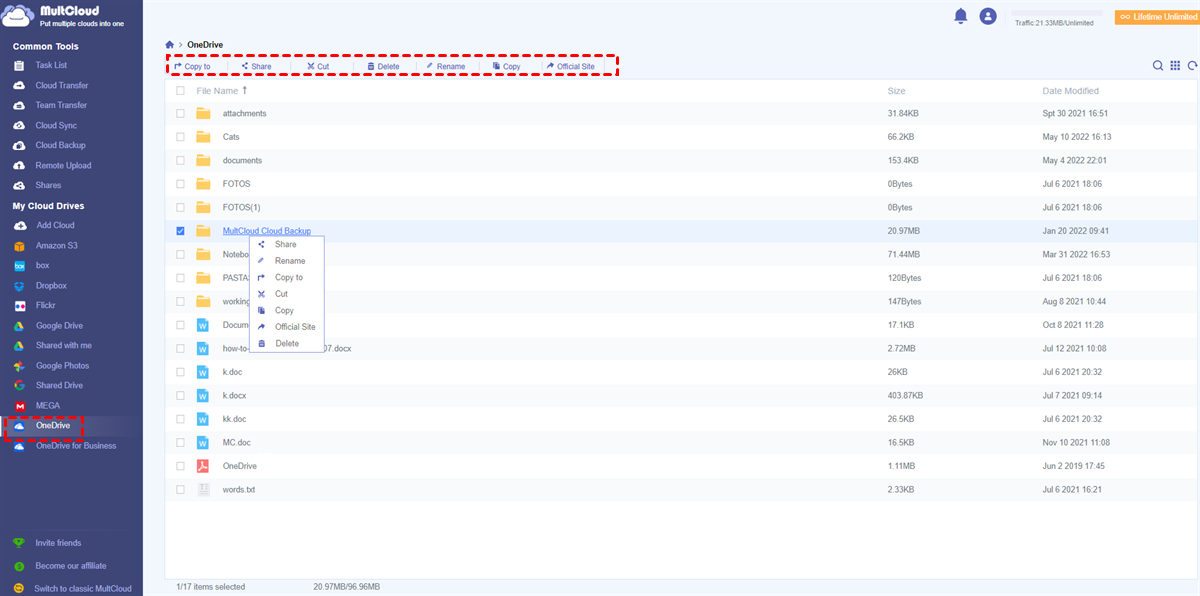Choose Rename in context menu
Viewport: 1200px width, 596px height.
pos(290,261)
